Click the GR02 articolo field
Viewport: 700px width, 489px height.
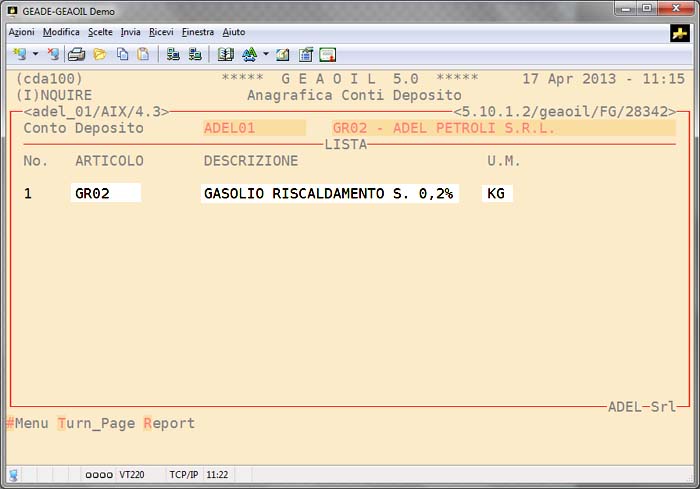click(x=106, y=194)
